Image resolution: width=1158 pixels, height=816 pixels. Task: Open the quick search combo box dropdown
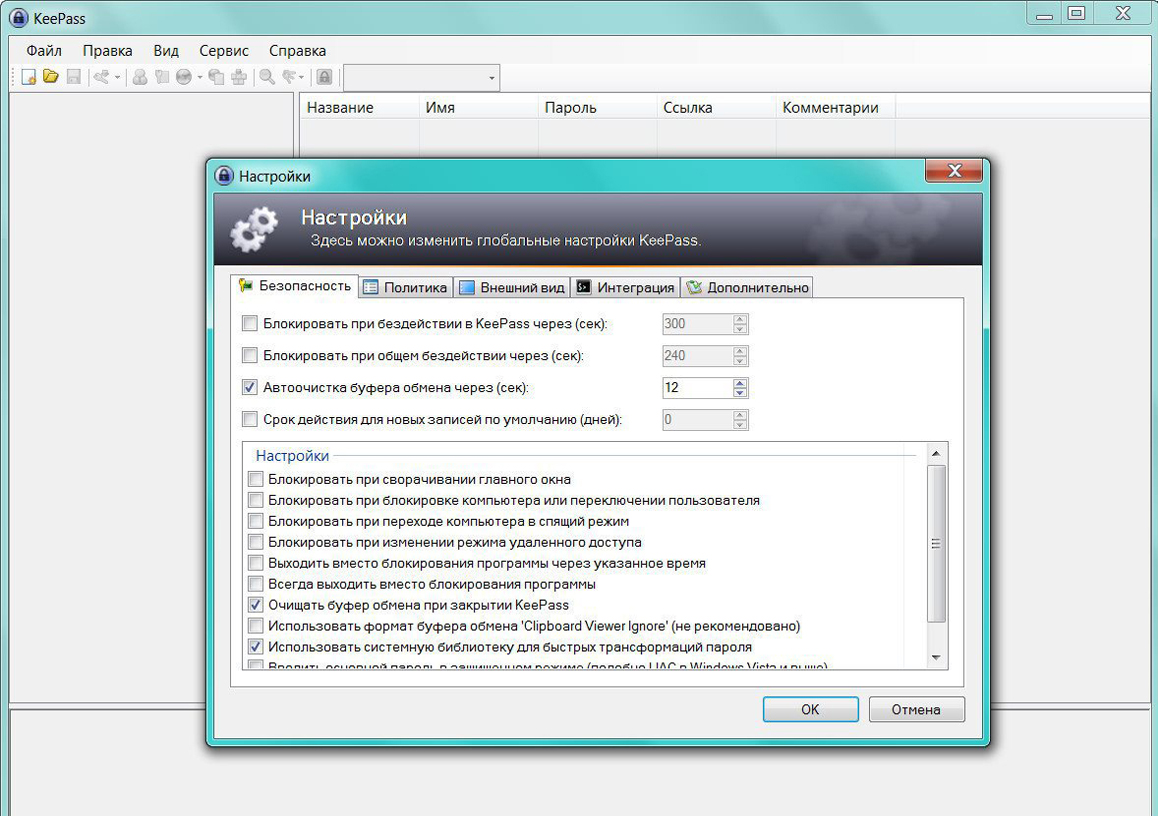[x=491, y=77]
